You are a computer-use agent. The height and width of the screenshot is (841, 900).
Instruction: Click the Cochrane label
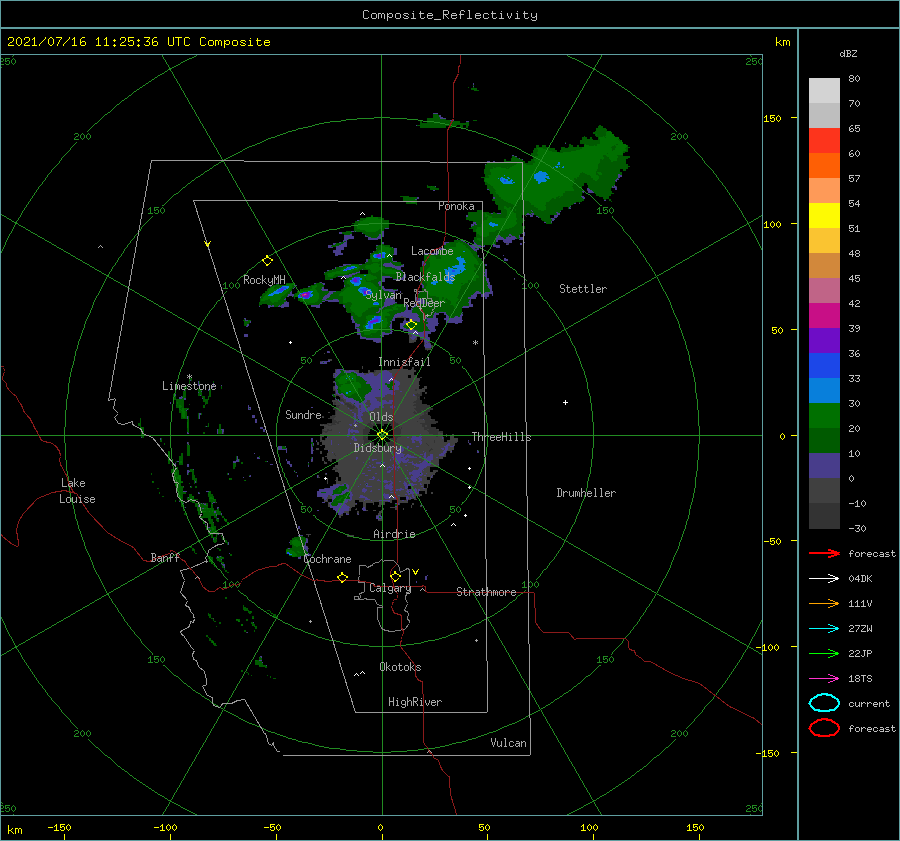pyautogui.click(x=327, y=559)
